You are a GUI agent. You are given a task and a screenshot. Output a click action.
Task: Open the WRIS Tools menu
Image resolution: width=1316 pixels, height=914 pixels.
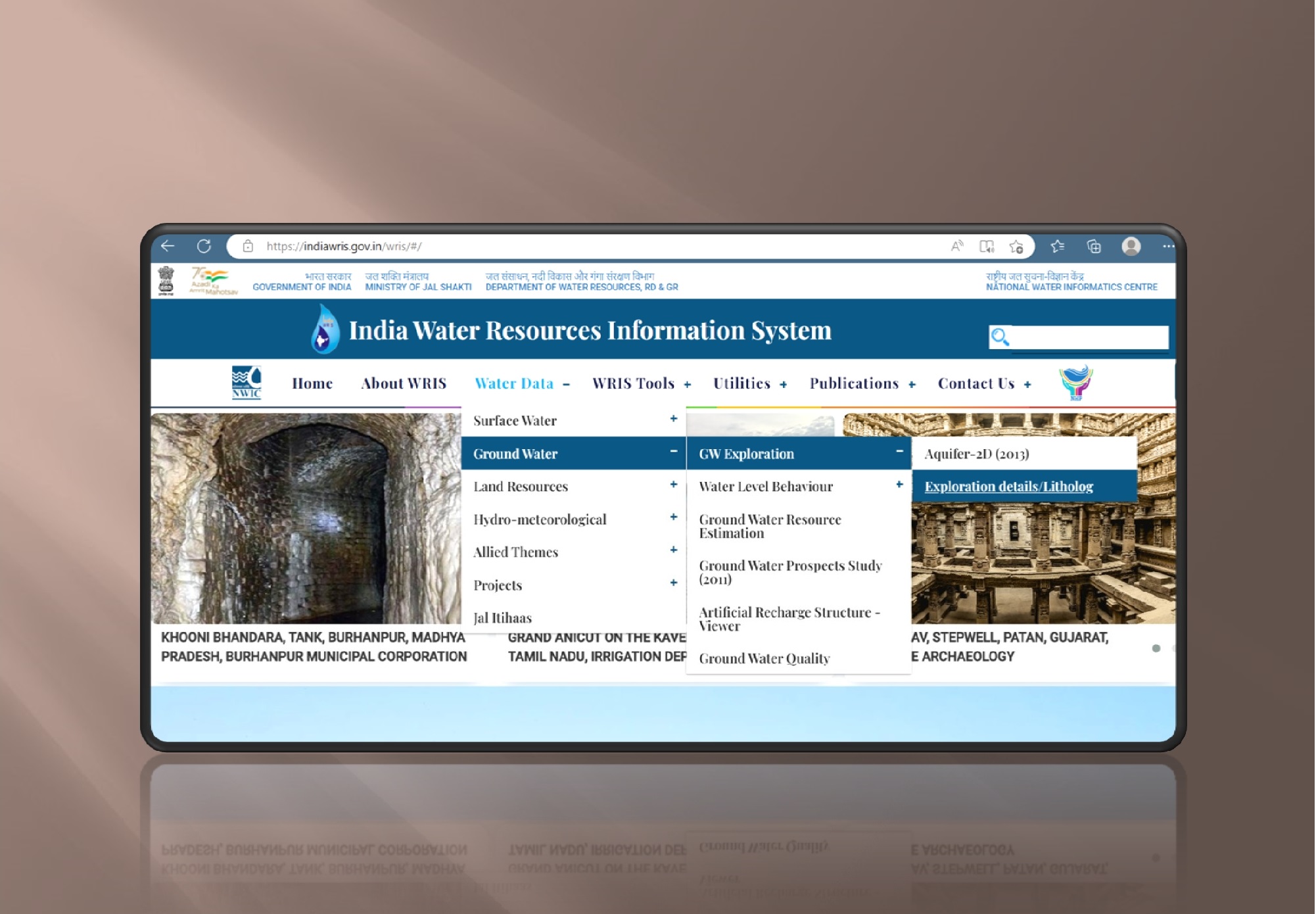click(x=633, y=383)
